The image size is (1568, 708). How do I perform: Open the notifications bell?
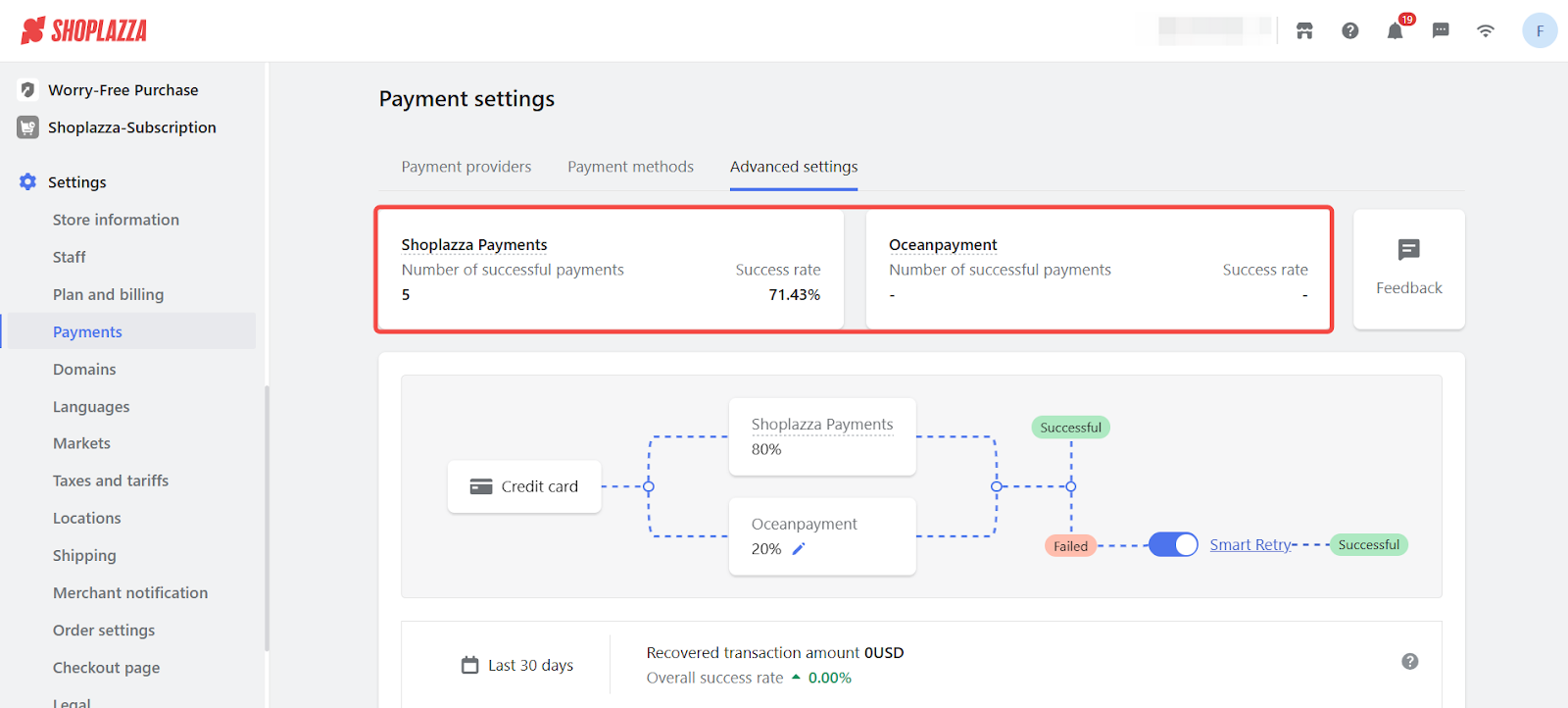1396,30
